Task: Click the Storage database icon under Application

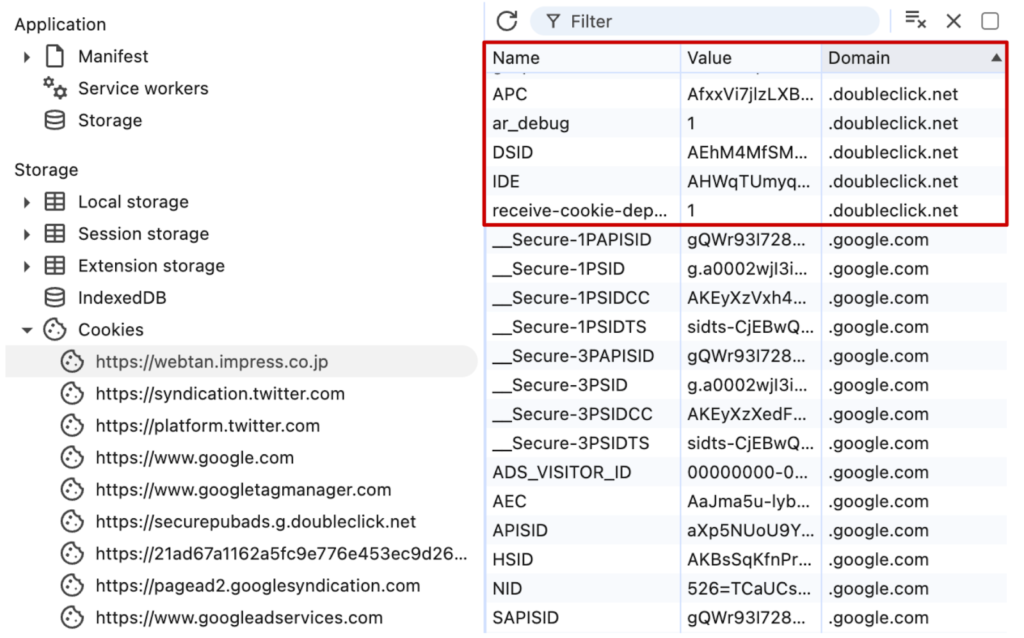Action: 55,121
